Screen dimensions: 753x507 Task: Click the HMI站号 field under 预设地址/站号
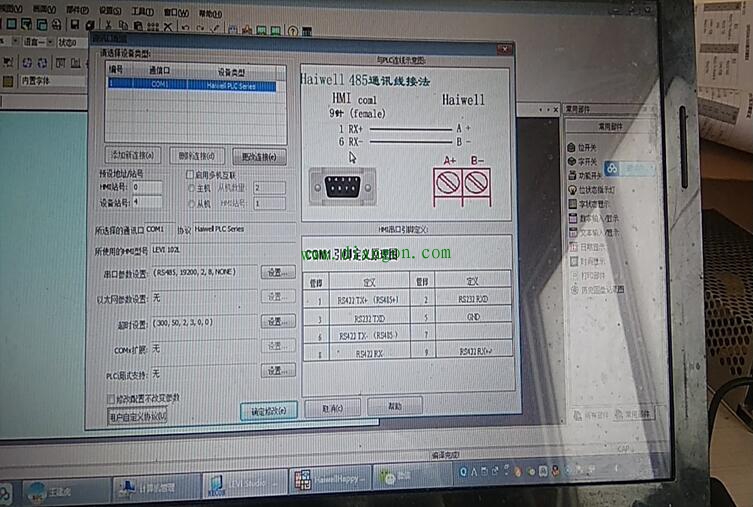147,187
